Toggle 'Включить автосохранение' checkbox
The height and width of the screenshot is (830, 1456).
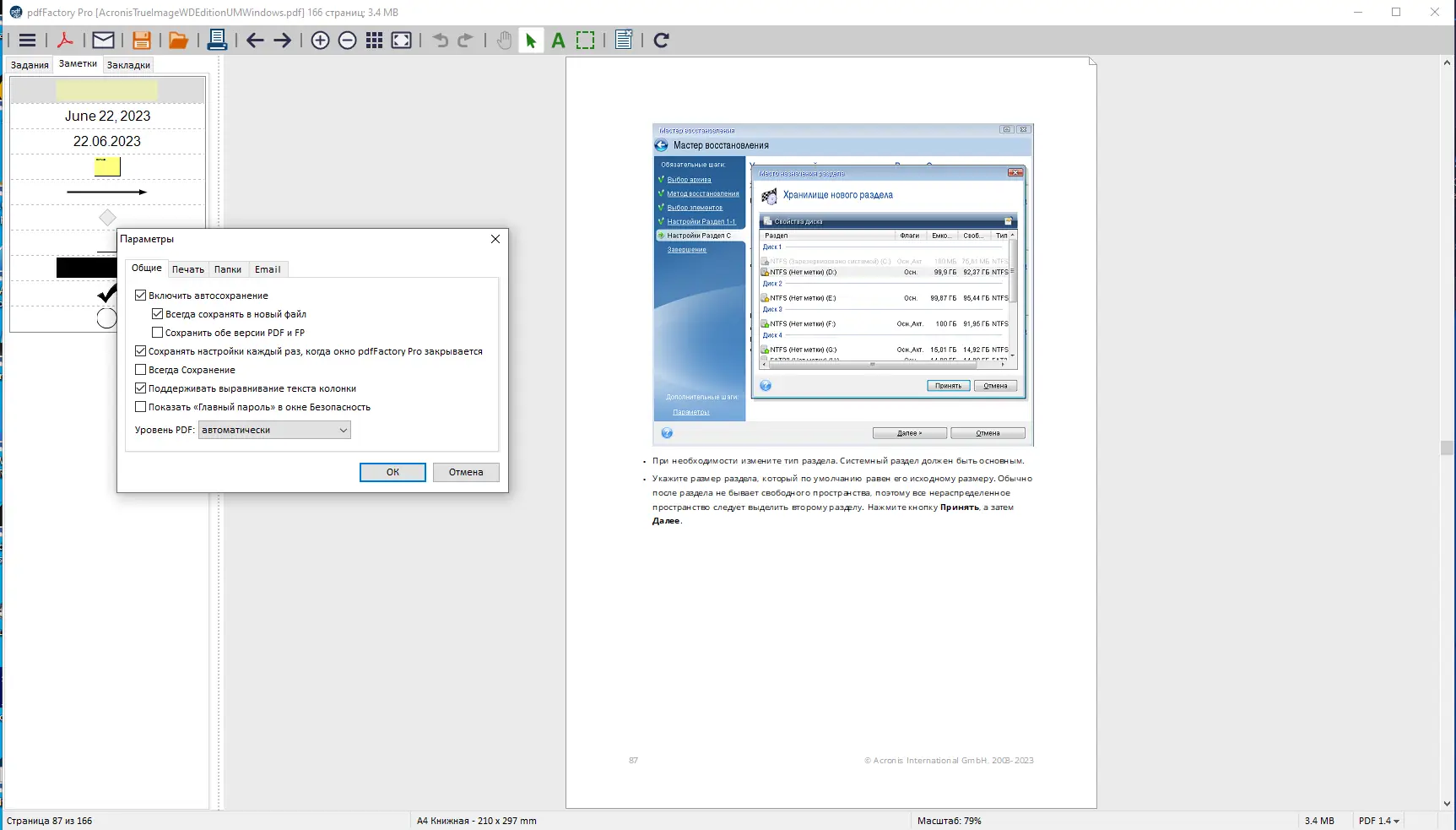tap(141, 296)
